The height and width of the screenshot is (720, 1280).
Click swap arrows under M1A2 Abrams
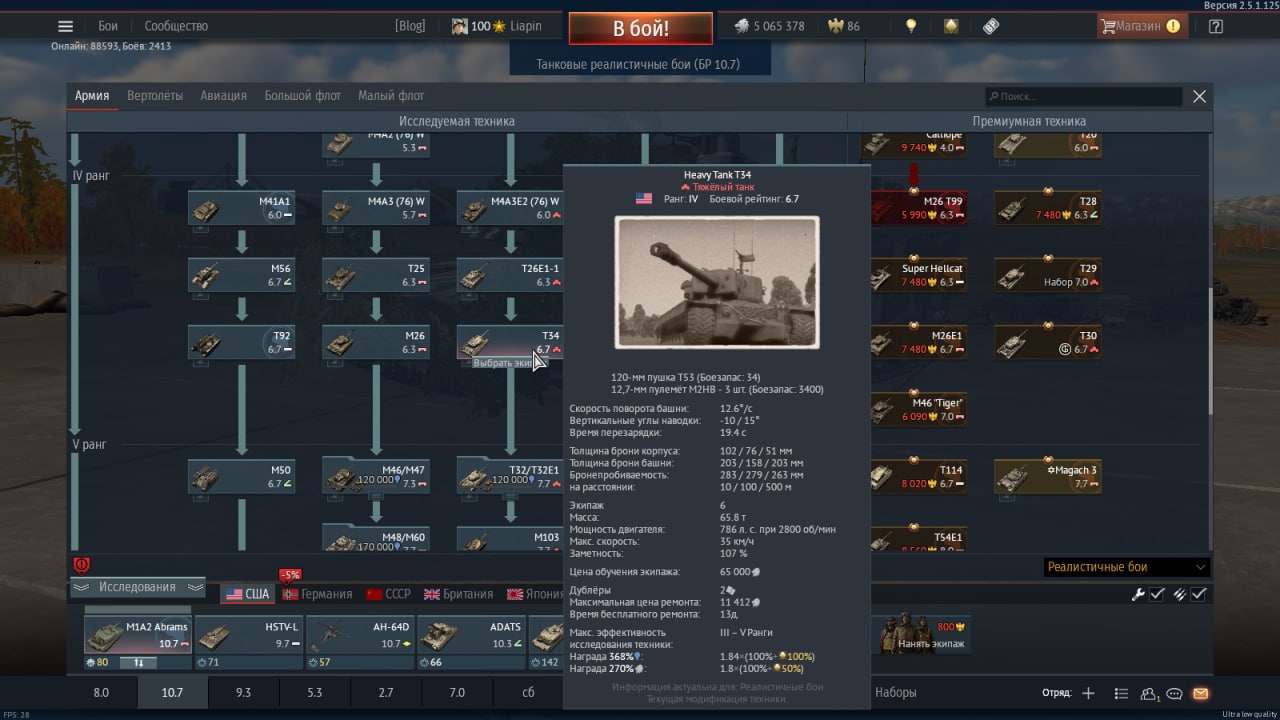pyautogui.click(x=139, y=662)
